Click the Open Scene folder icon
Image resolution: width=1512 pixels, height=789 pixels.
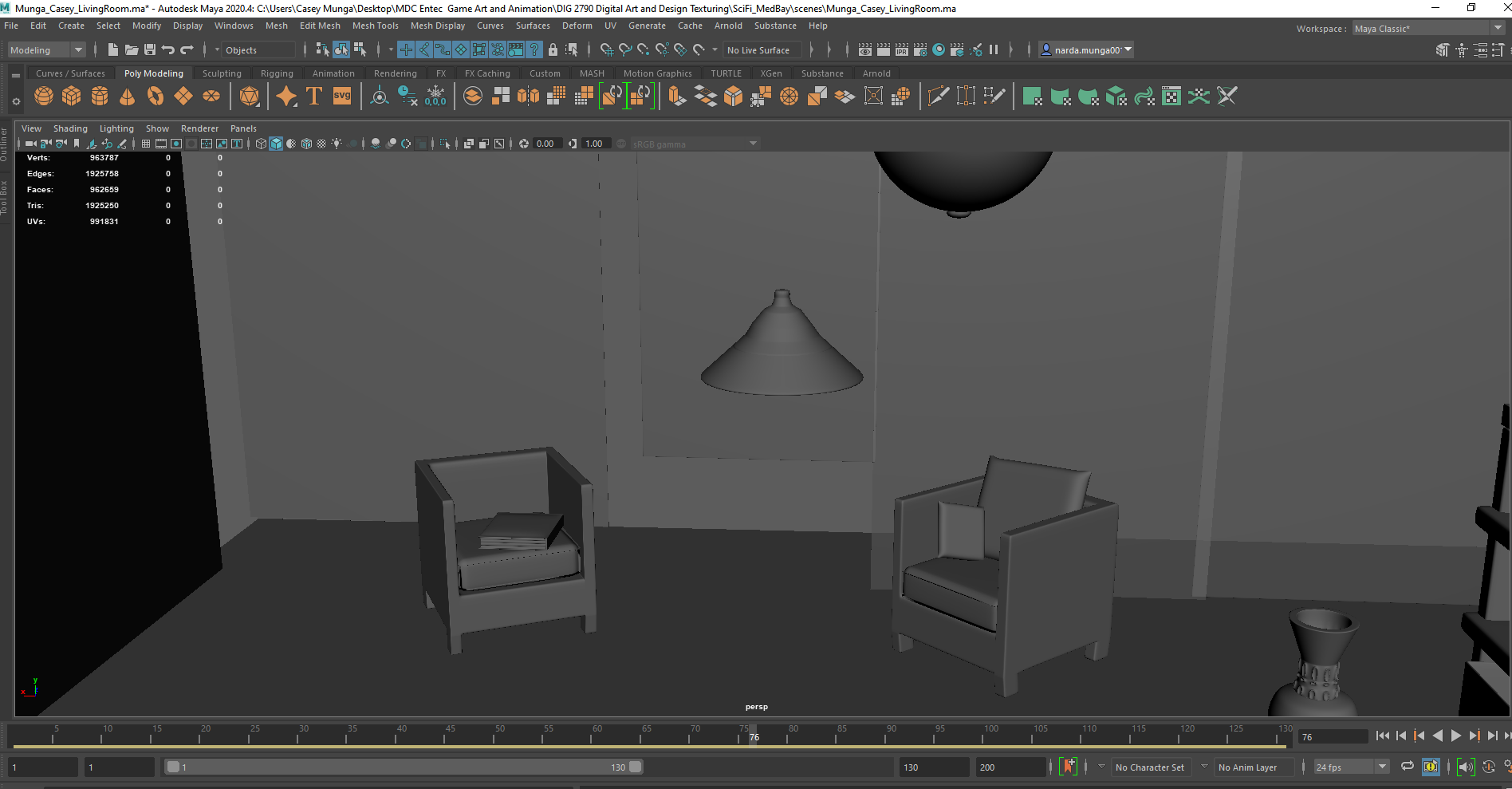pyautogui.click(x=132, y=49)
